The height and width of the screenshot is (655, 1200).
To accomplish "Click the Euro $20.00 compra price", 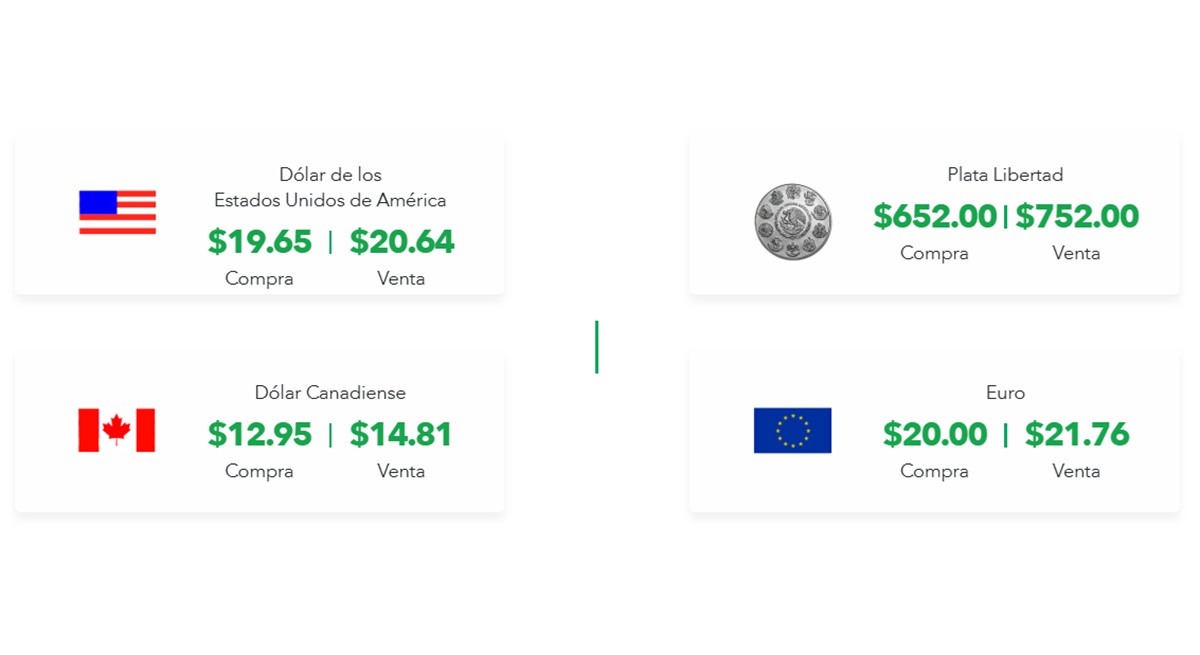I will (935, 435).
